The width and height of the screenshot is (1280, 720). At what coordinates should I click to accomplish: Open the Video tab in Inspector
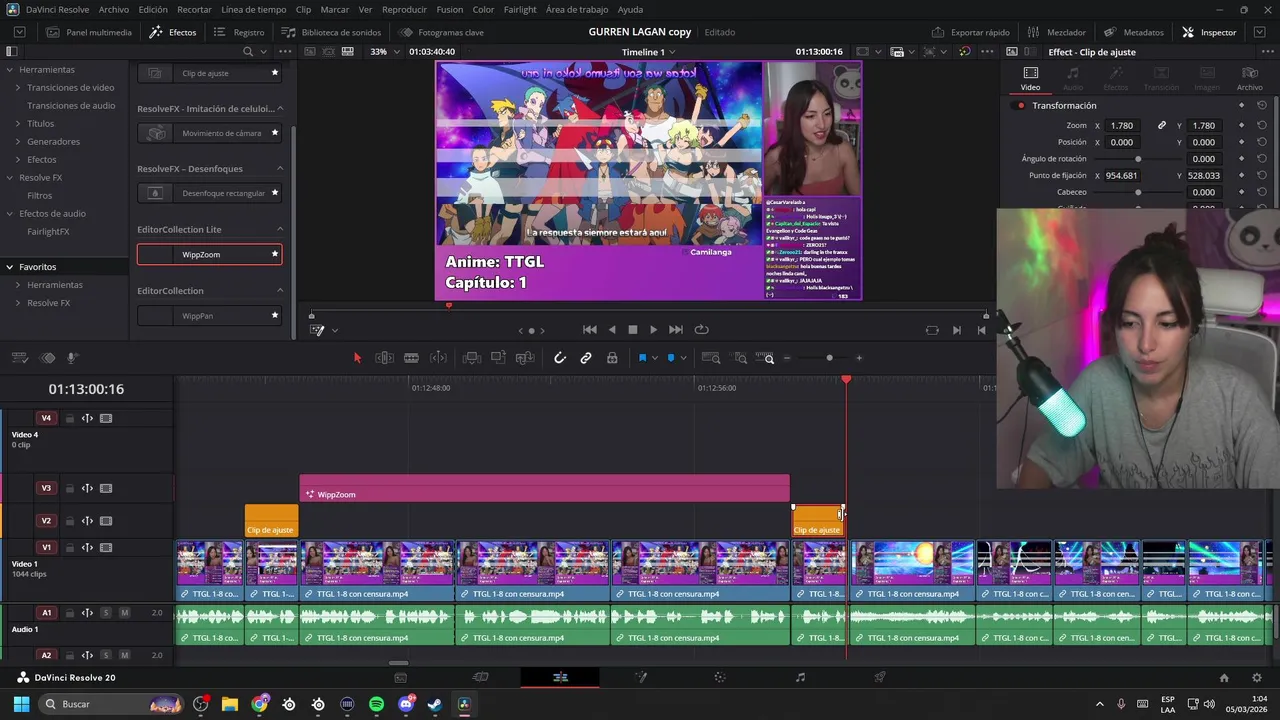1030,78
